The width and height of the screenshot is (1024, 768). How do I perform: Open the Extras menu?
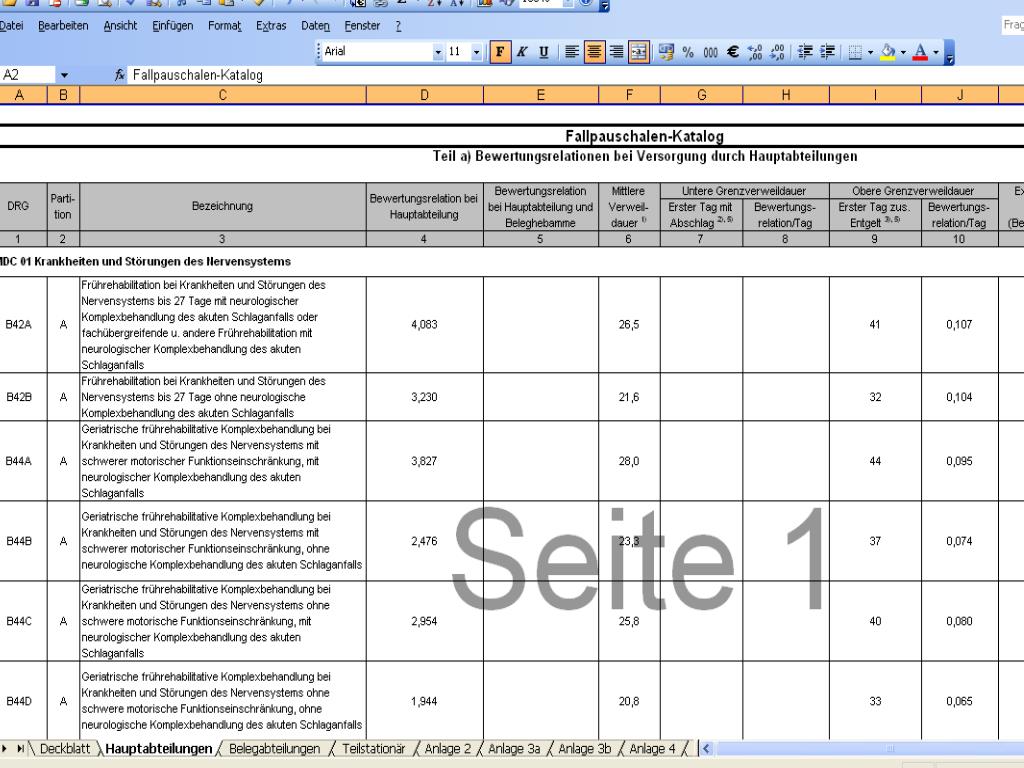(271, 25)
